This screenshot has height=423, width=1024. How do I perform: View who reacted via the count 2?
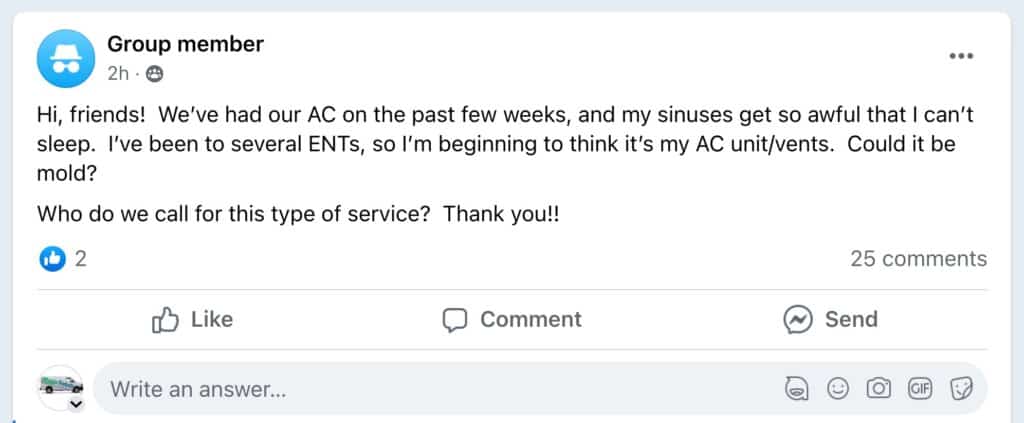(x=81, y=259)
